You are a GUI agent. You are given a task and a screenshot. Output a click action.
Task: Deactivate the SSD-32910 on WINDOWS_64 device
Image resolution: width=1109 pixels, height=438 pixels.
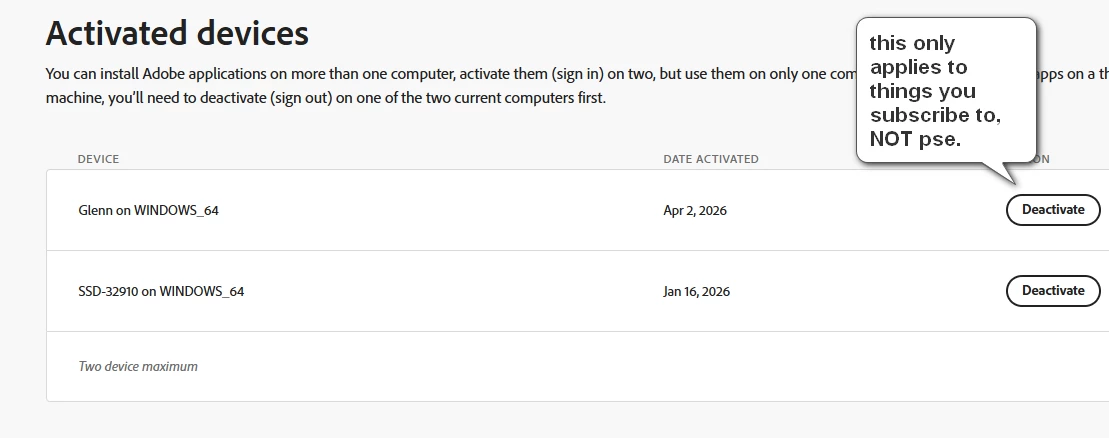coord(1053,291)
